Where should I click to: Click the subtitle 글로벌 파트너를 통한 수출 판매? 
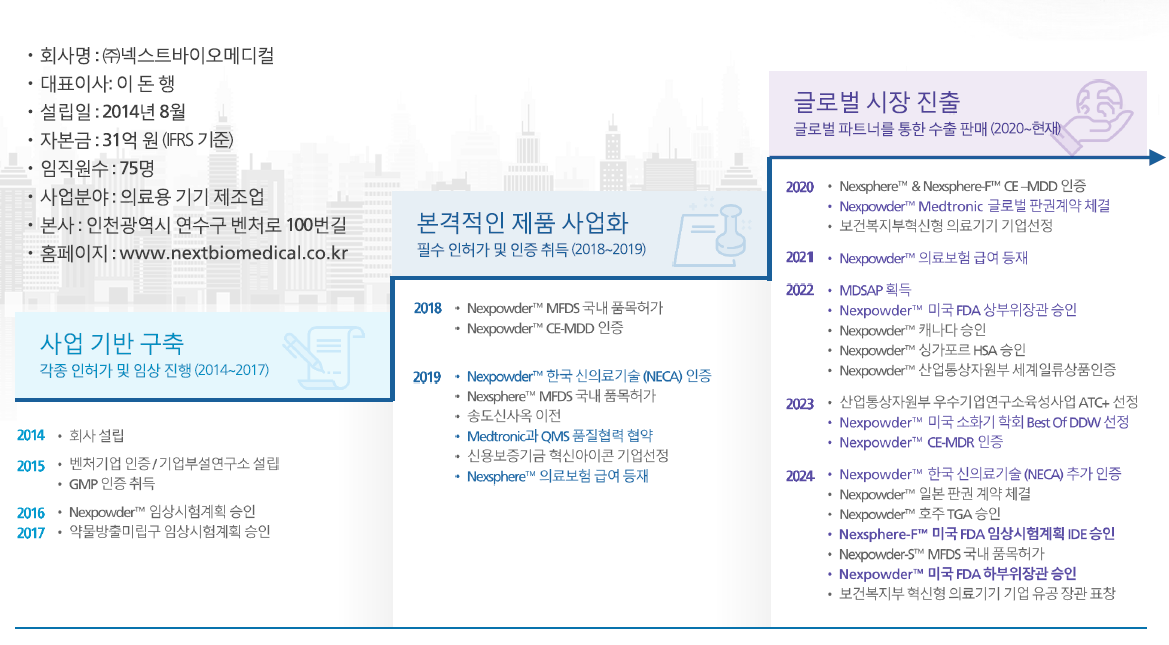(x=890, y=129)
